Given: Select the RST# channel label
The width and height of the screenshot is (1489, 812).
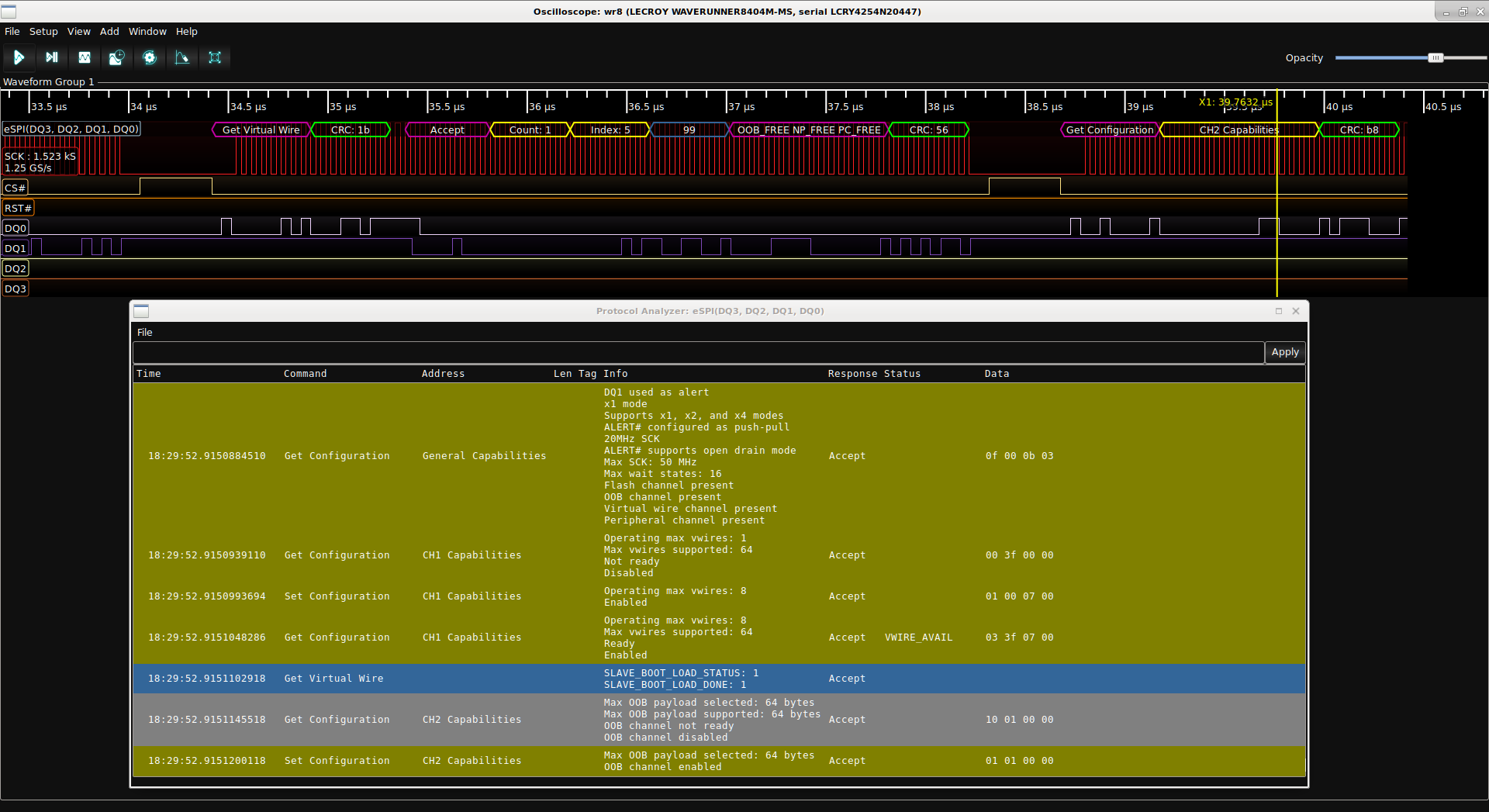Looking at the screenshot, I should 18,208.
